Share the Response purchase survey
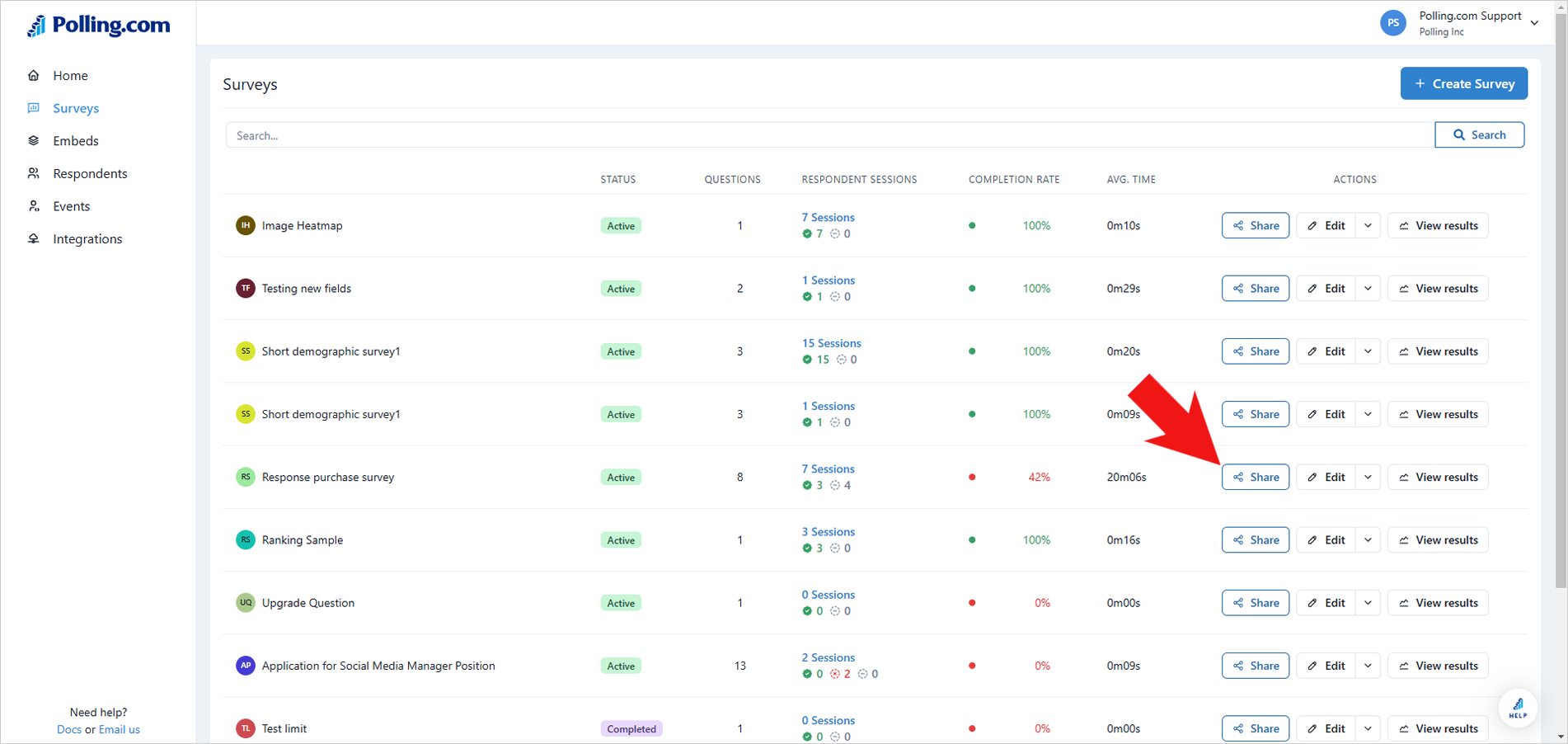Viewport: 1568px width, 744px height. point(1256,477)
